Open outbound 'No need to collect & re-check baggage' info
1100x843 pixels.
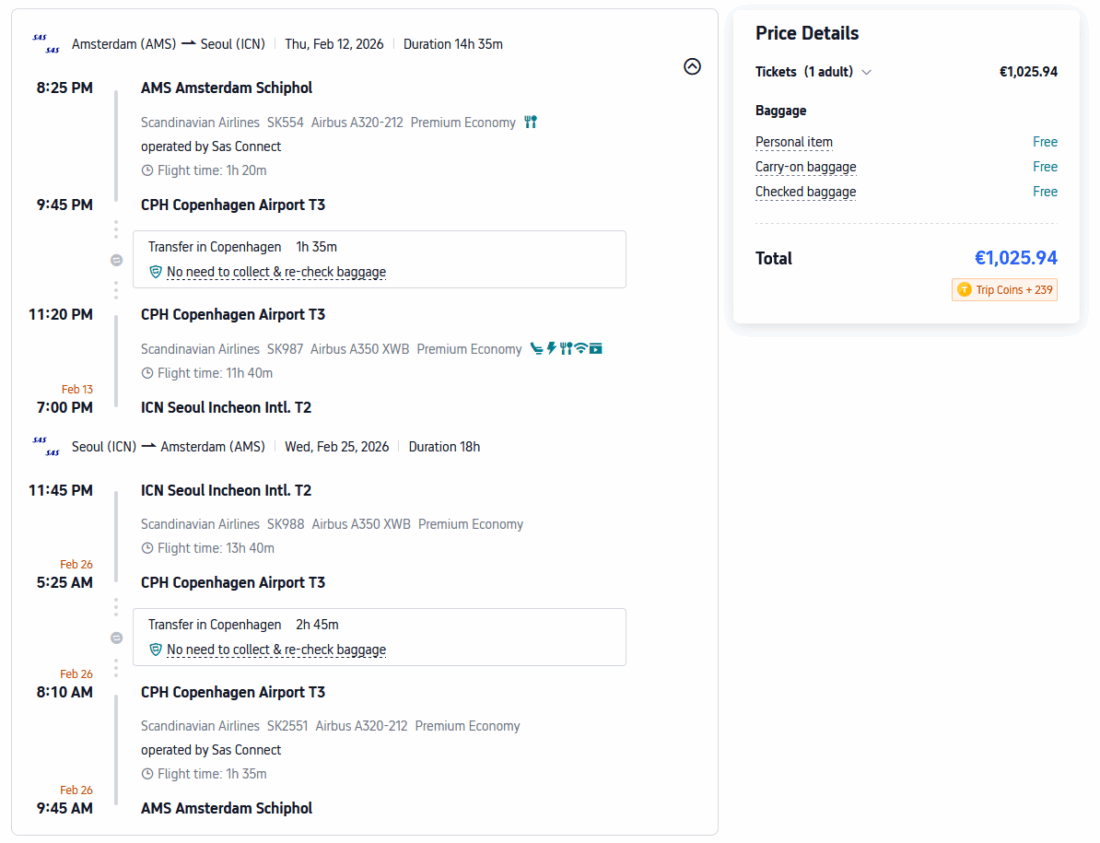tap(276, 272)
